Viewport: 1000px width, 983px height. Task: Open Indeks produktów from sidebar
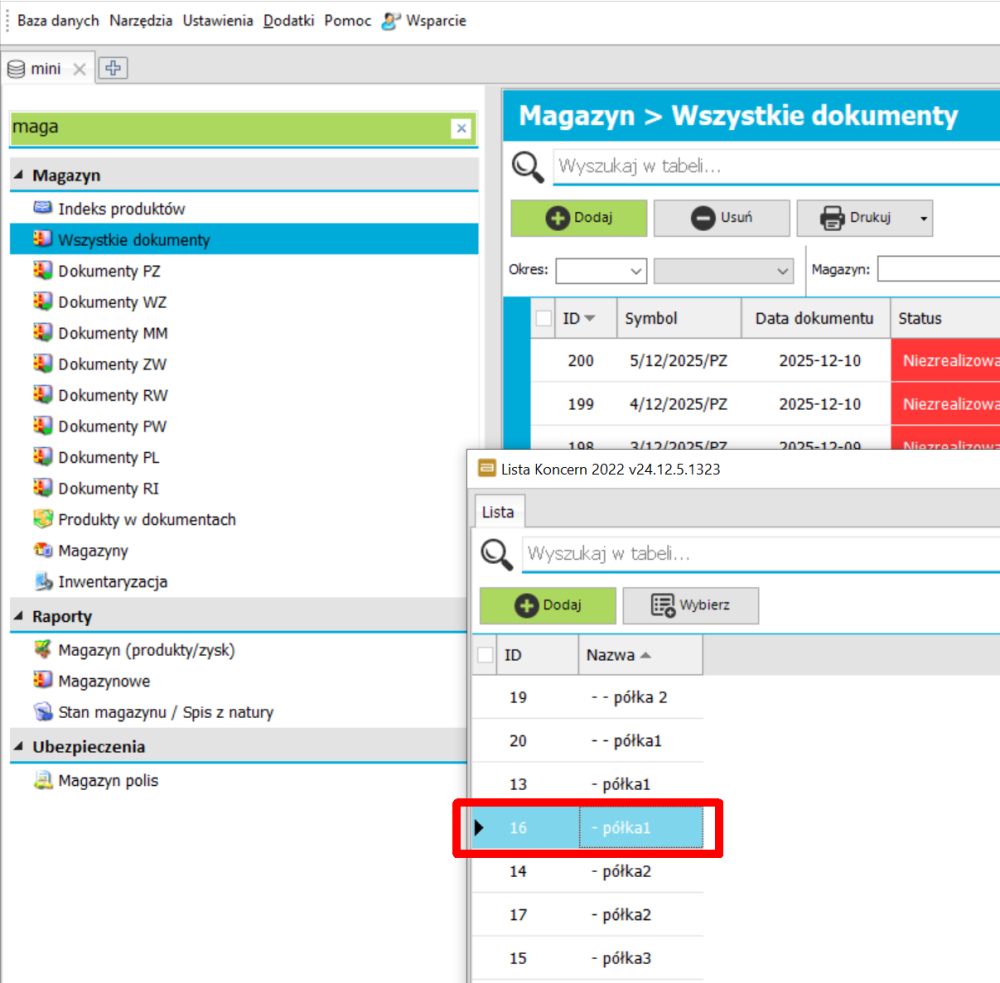tap(121, 209)
